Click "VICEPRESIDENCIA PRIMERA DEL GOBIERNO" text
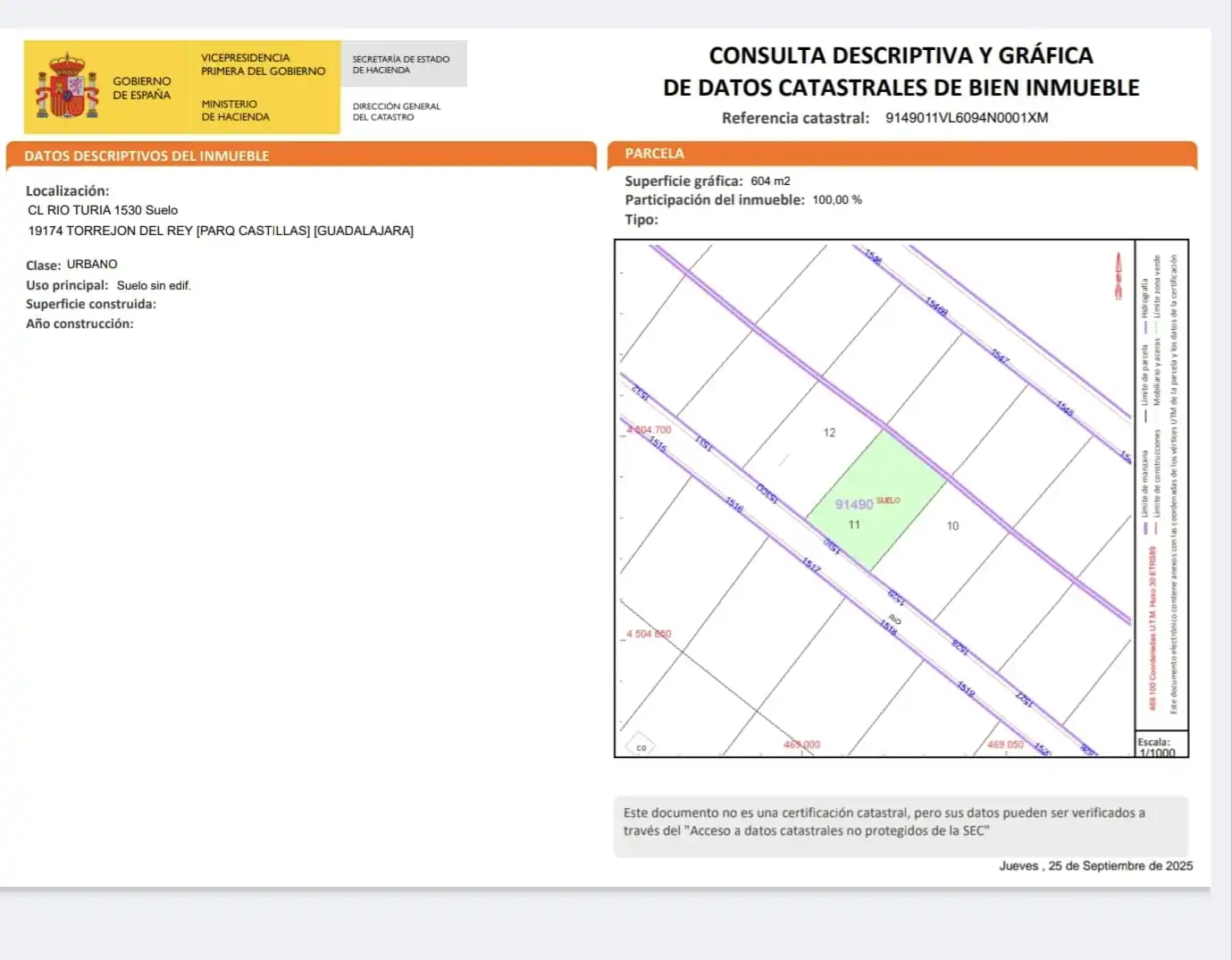1232x960 pixels. coord(263,64)
